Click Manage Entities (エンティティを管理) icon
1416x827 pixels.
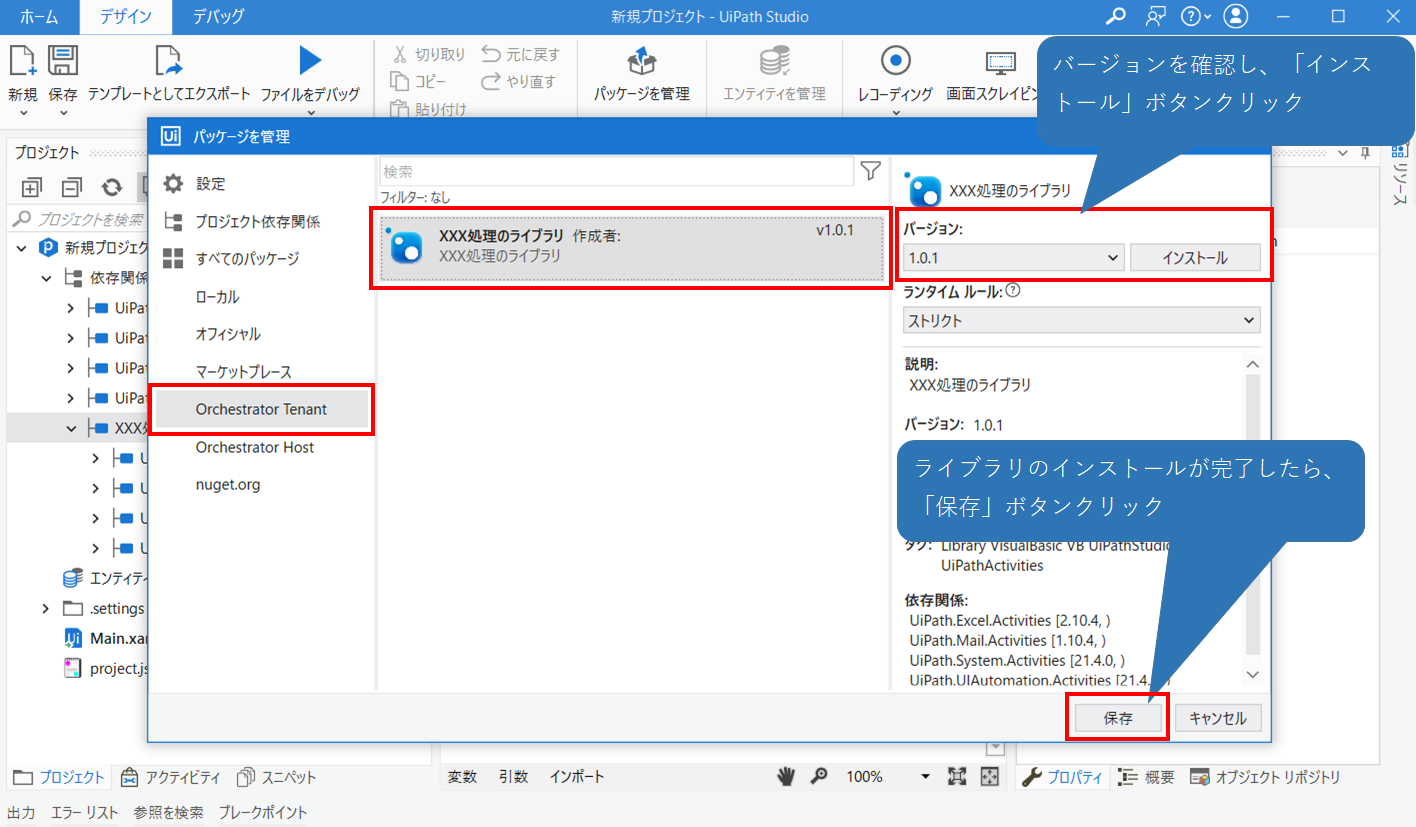774,62
